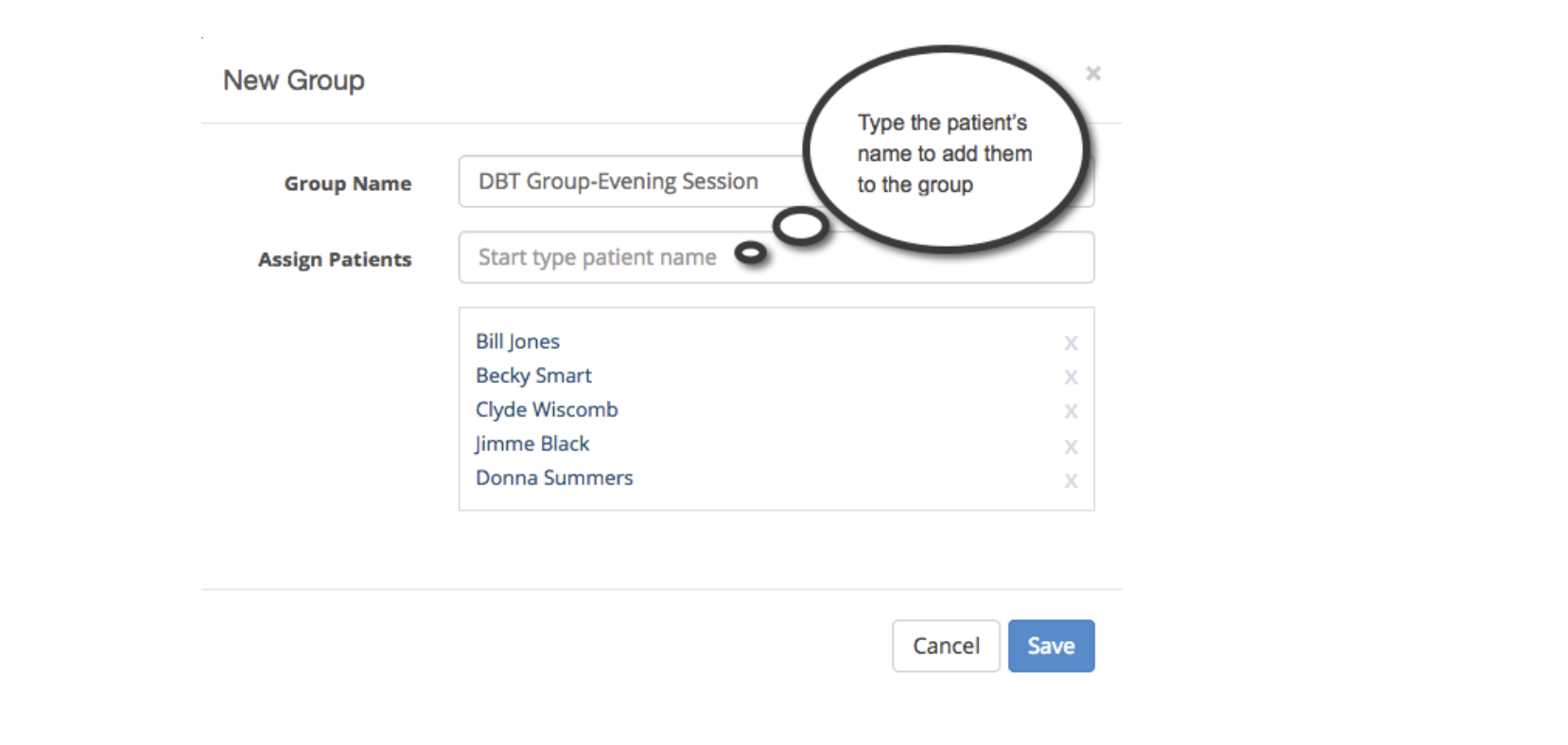Click the New Group dialog title
The width and height of the screenshot is (1568, 745).
[x=294, y=80]
